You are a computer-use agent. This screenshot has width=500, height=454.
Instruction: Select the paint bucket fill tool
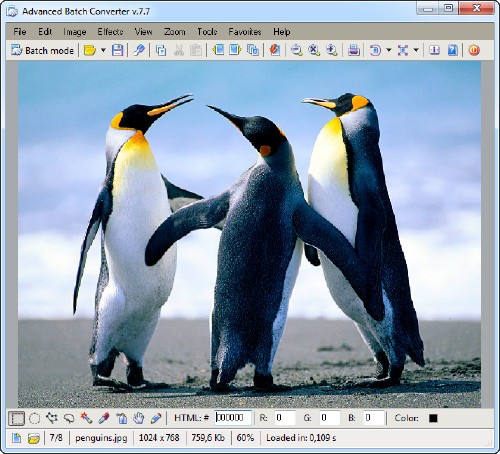tap(122, 418)
